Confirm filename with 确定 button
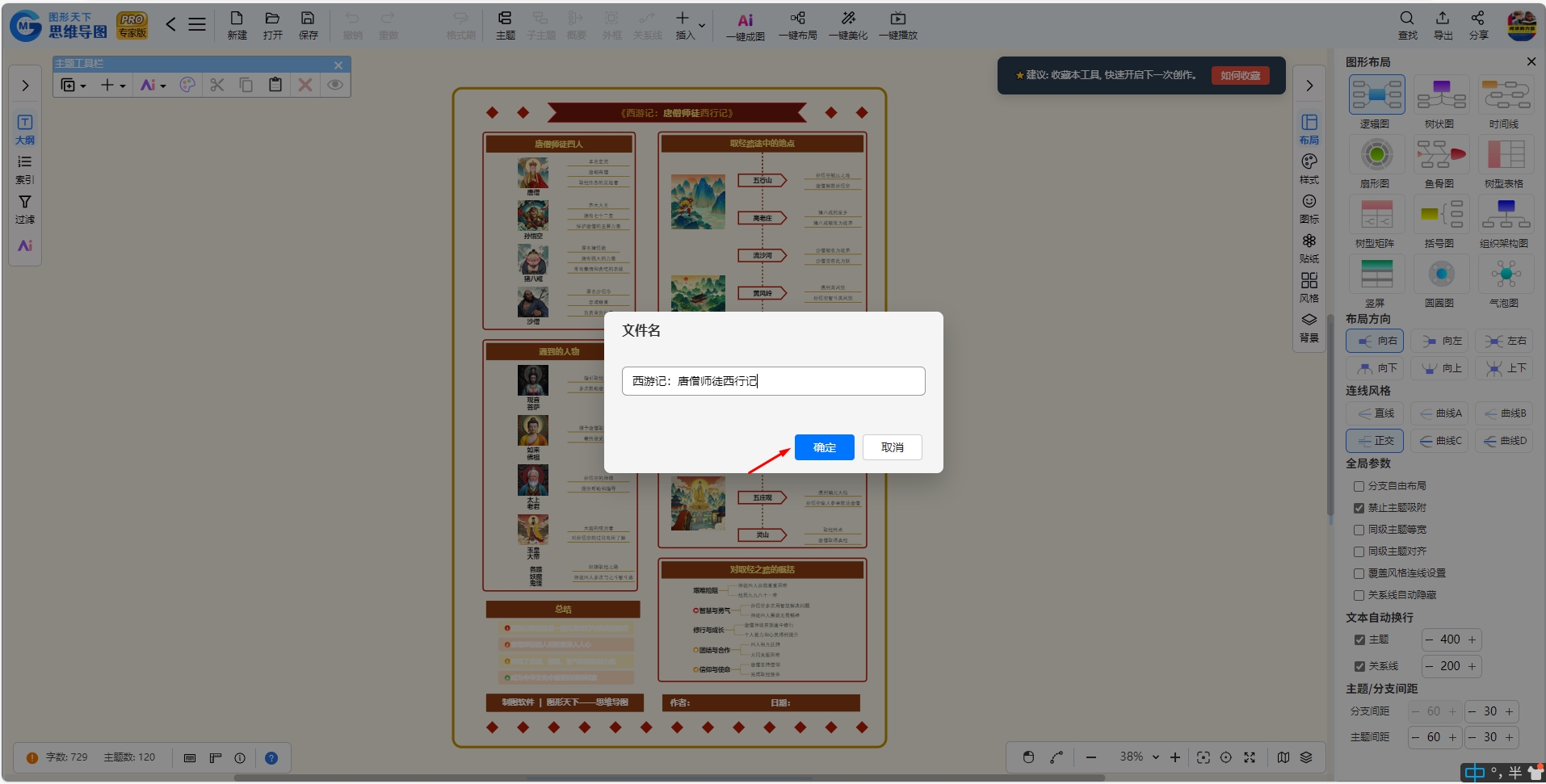The image size is (1546, 784). coord(824,447)
